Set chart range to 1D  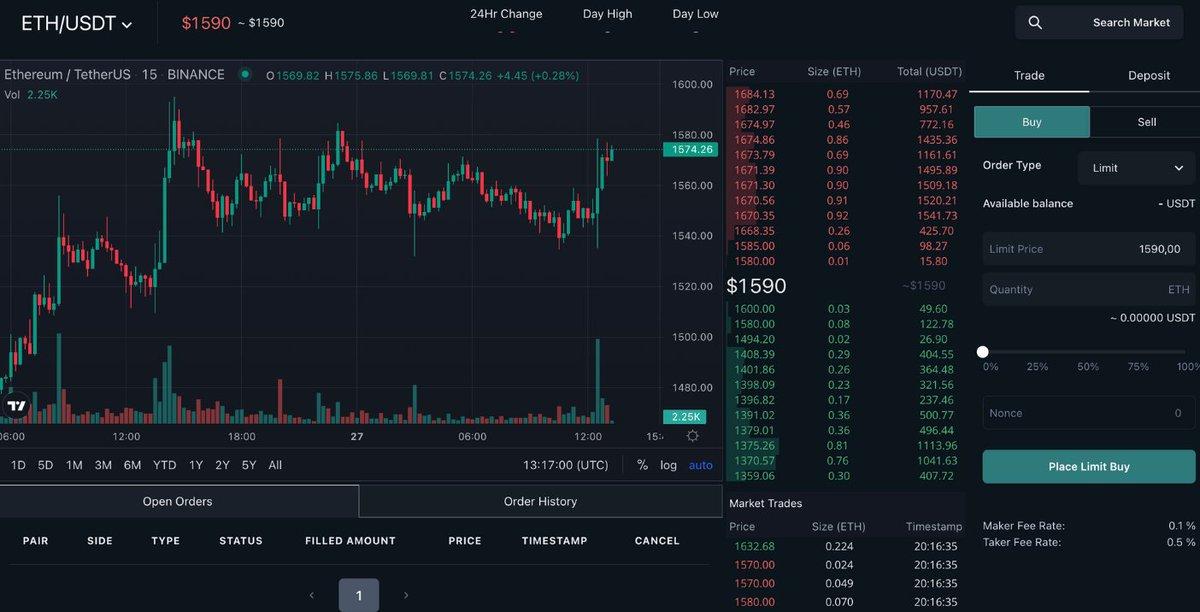click(18, 465)
